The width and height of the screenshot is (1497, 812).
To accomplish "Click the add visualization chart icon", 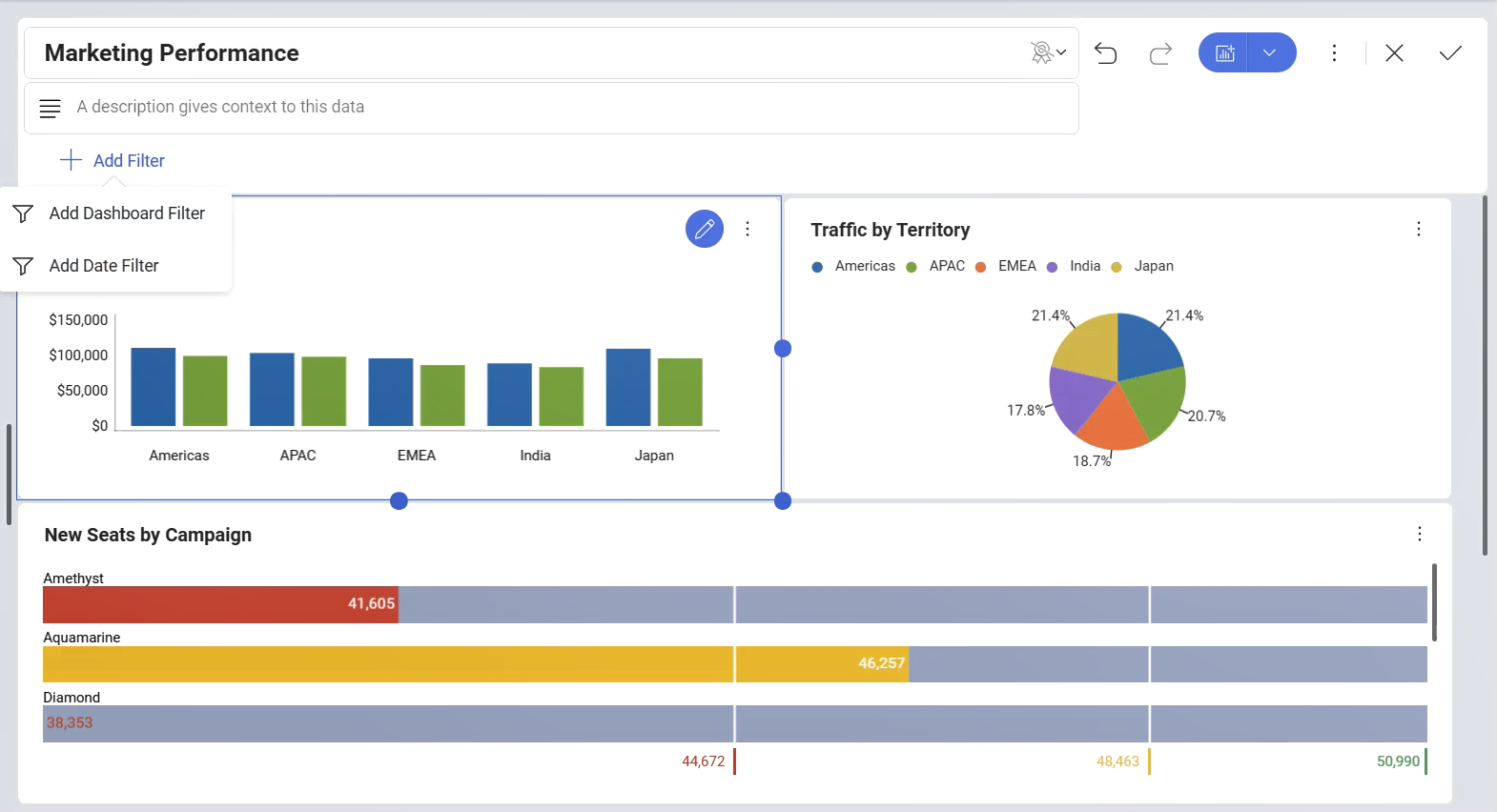I will (1224, 53).
